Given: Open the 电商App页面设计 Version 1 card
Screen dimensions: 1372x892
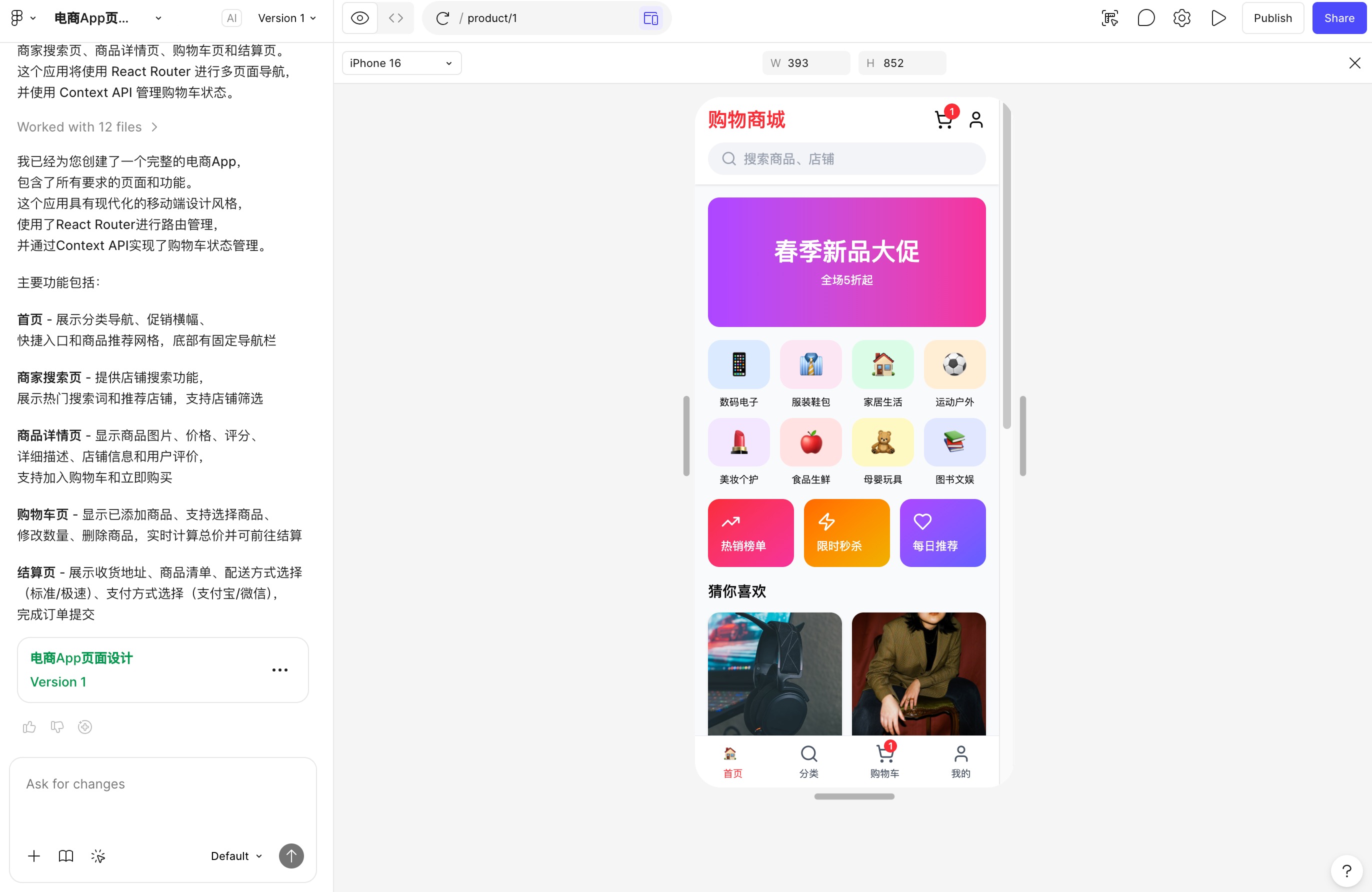Looking at the screenshot, I should (163, 670).
